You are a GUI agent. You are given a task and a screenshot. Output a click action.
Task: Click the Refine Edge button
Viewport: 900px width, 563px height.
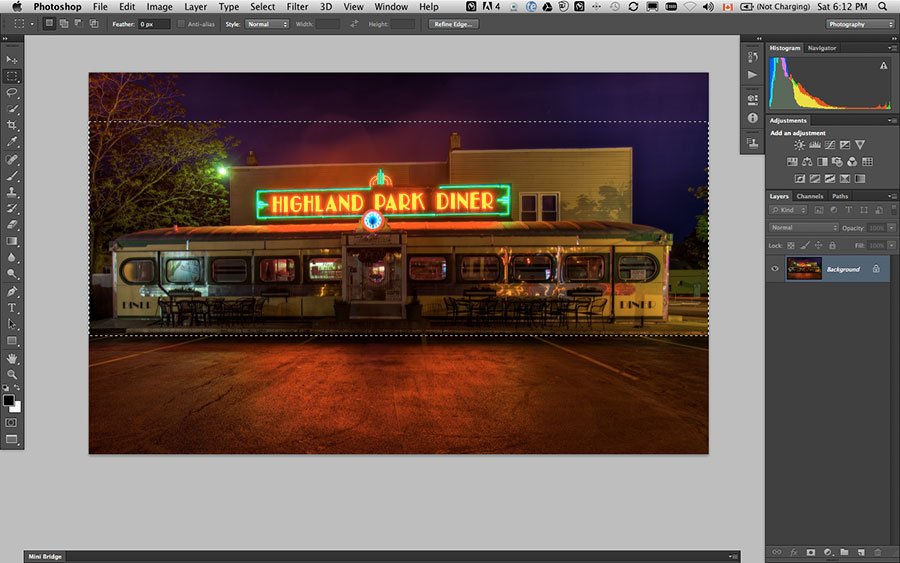[453, 24]
